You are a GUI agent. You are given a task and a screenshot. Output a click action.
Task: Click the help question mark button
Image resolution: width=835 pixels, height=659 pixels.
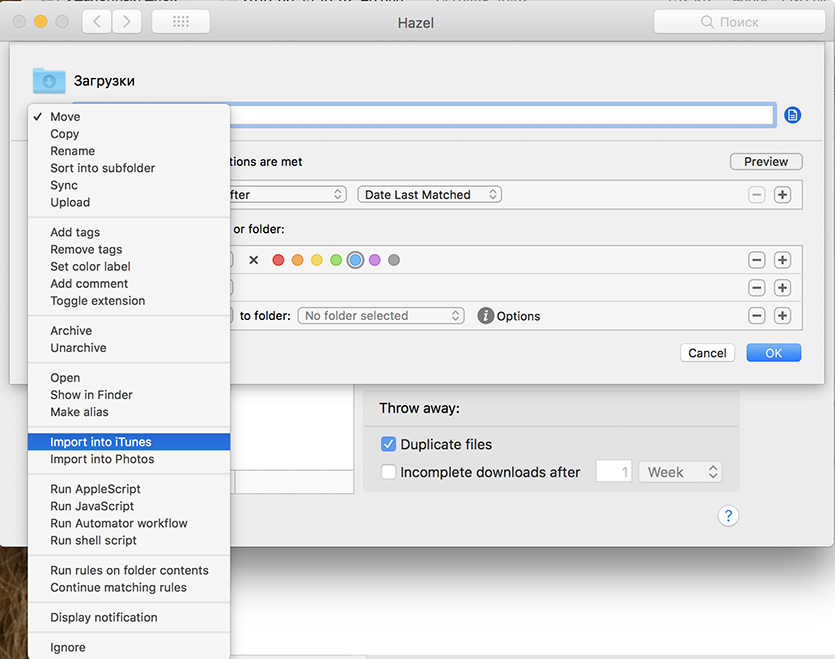(728, 516)
